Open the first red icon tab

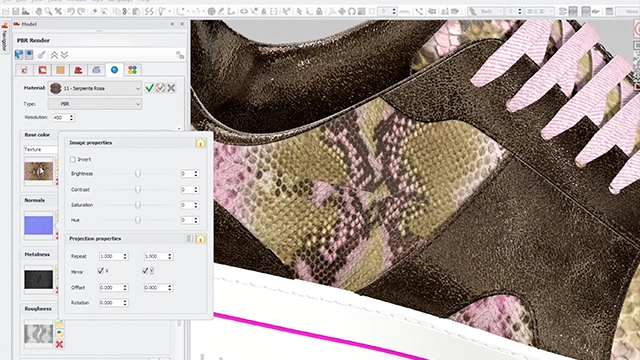24,70
